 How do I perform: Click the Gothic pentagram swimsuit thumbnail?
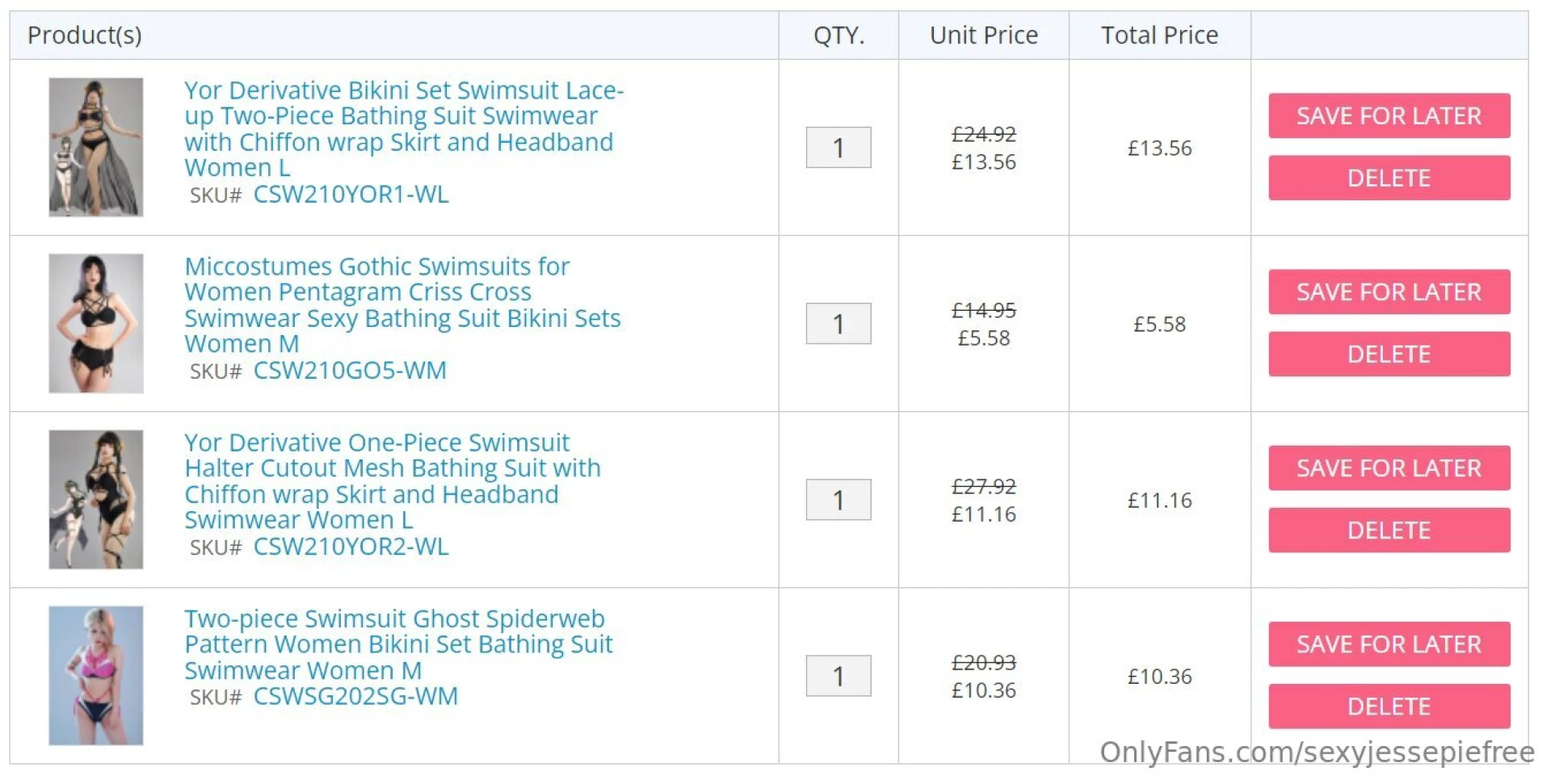coord(96,323)
